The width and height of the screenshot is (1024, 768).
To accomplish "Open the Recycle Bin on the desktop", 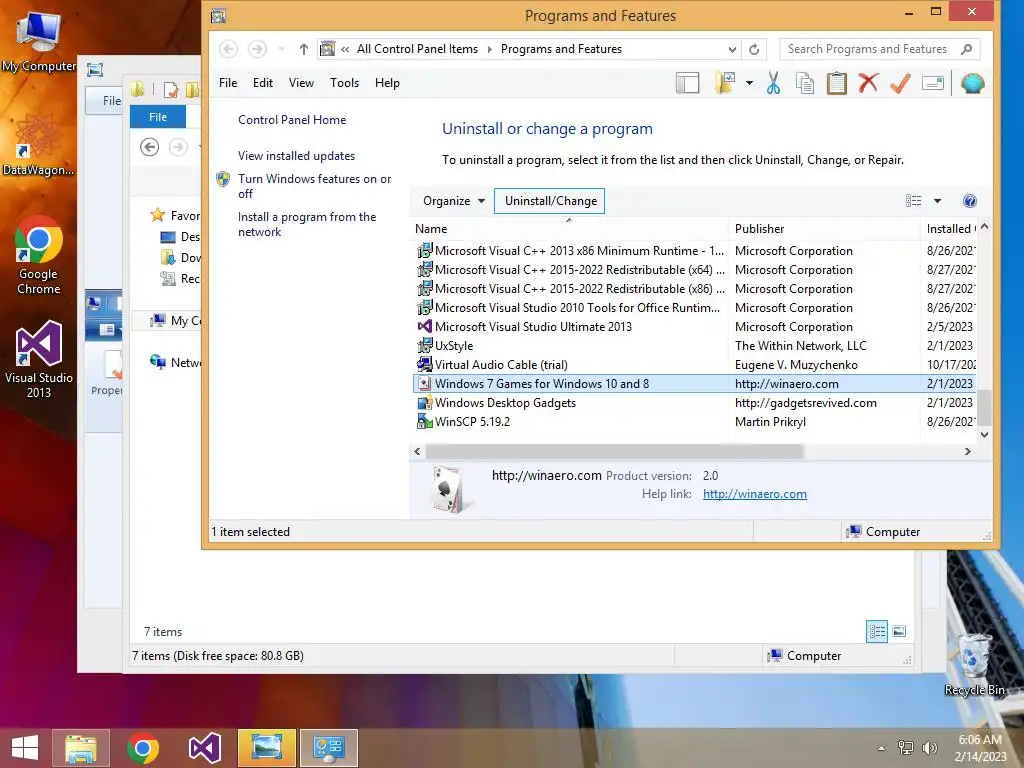I will 974,664.
